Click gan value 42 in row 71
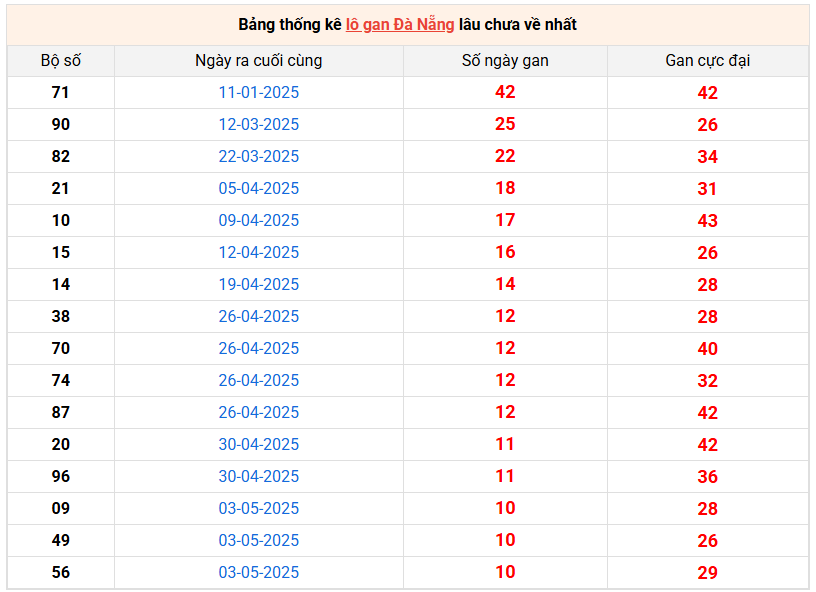 coord(505,92)
